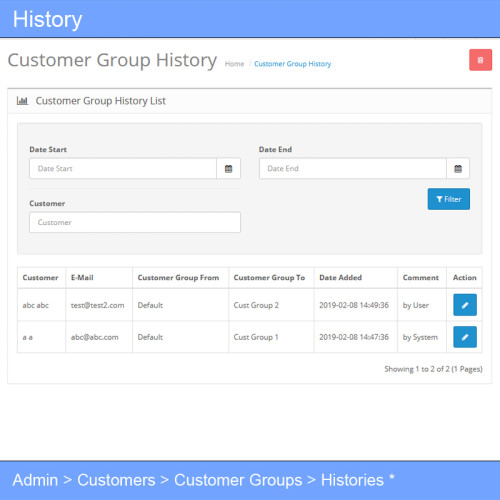The image size is (500, 500).
Task: Select the E-Mail column header
Action: pyautogui.click(x=82, y=278)
